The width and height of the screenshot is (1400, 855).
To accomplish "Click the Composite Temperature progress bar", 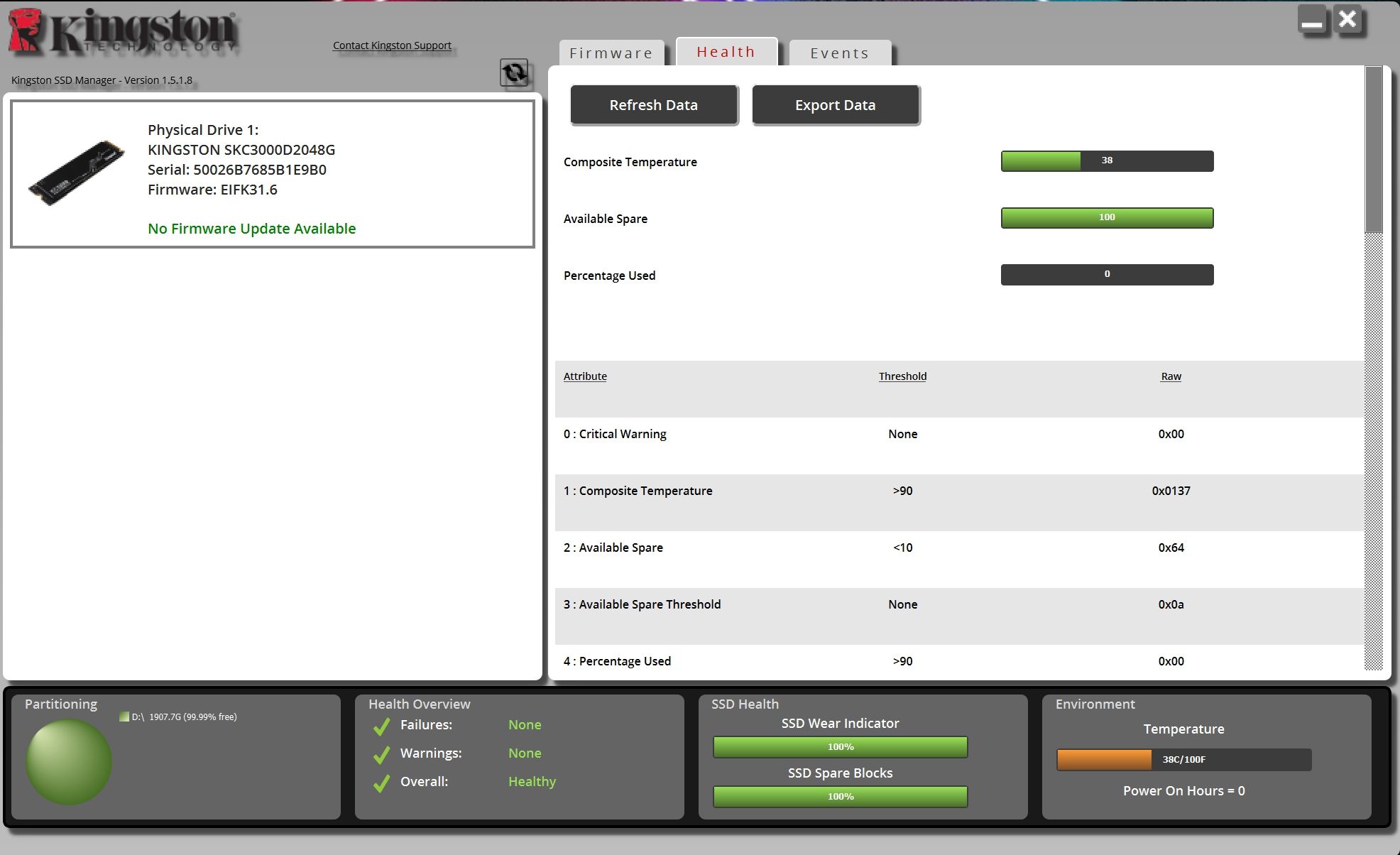I will pos(1107,161).
